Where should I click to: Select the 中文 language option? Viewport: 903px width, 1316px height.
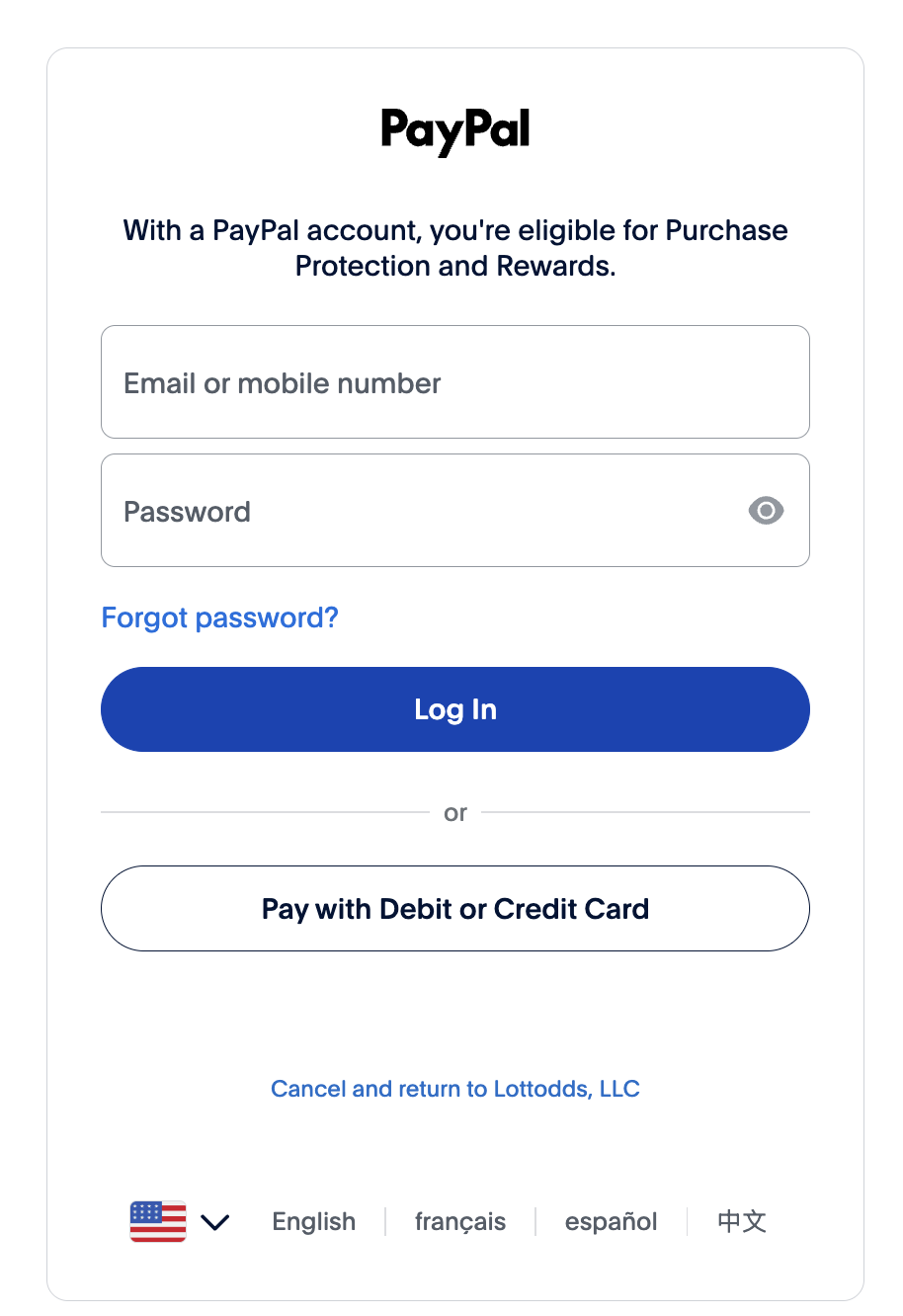click(x=741, y=1222)
